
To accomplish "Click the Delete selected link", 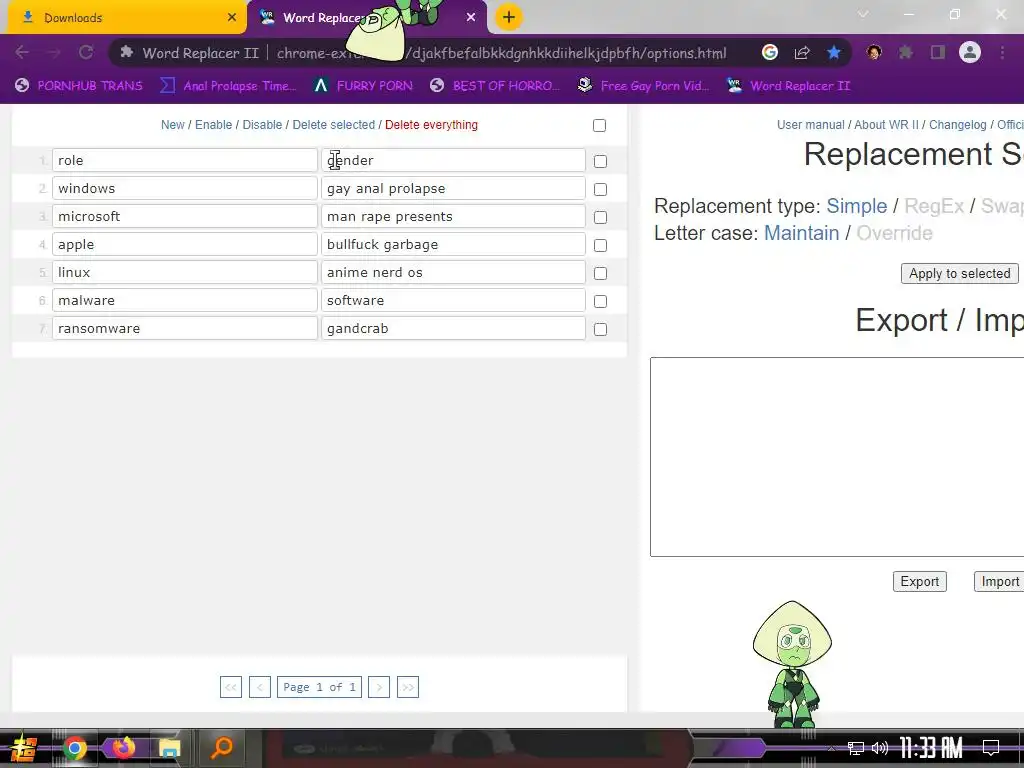I will pos(334,125).
